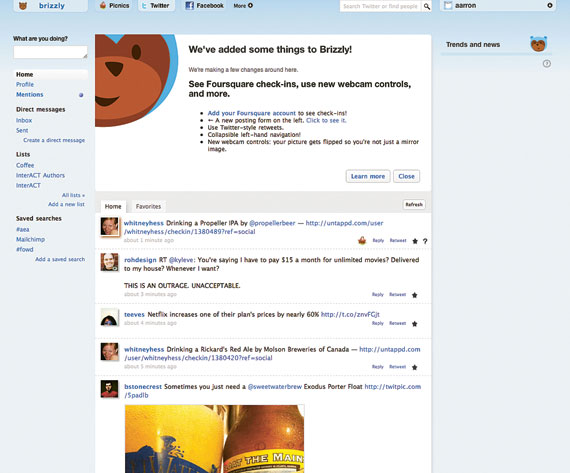570x473 pixels.
Task: Star the teeves Netflix tweet
Action: click(414, 324)
